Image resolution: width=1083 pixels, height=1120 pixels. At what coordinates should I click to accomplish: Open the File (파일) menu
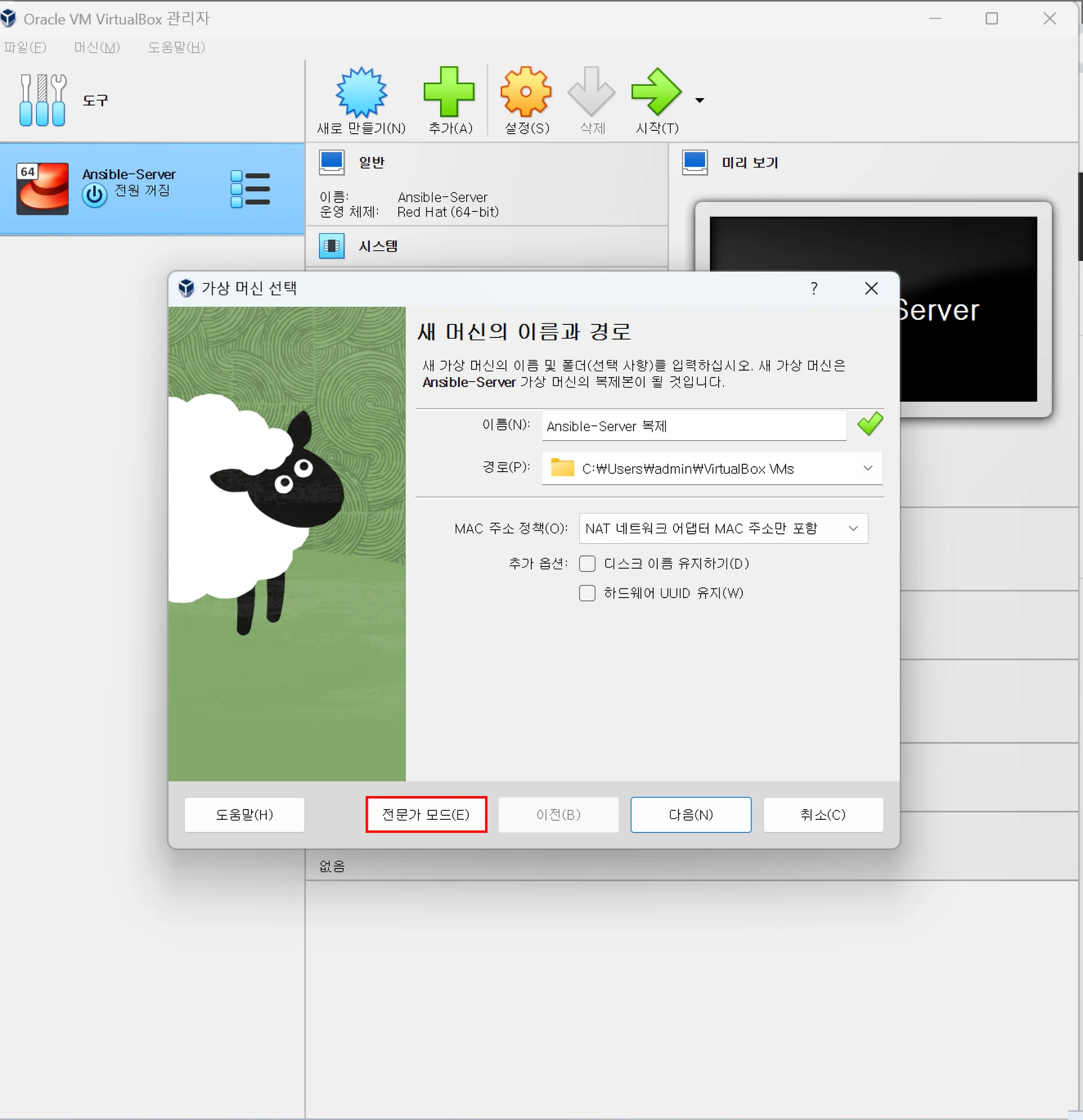click(x=25, y=47)
